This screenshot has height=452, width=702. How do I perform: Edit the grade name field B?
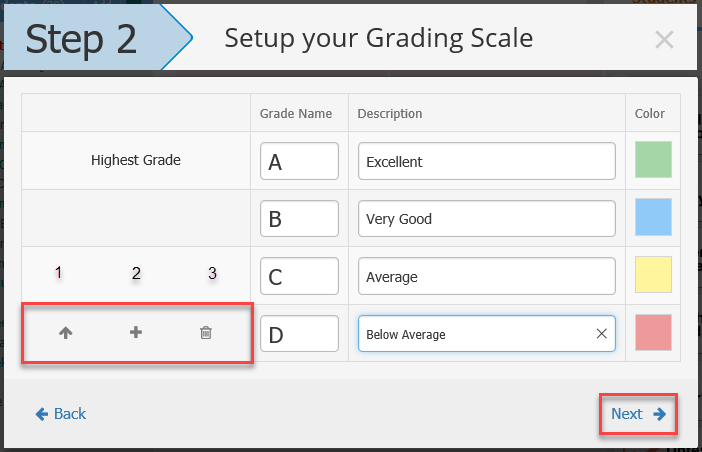coord(299,218)
